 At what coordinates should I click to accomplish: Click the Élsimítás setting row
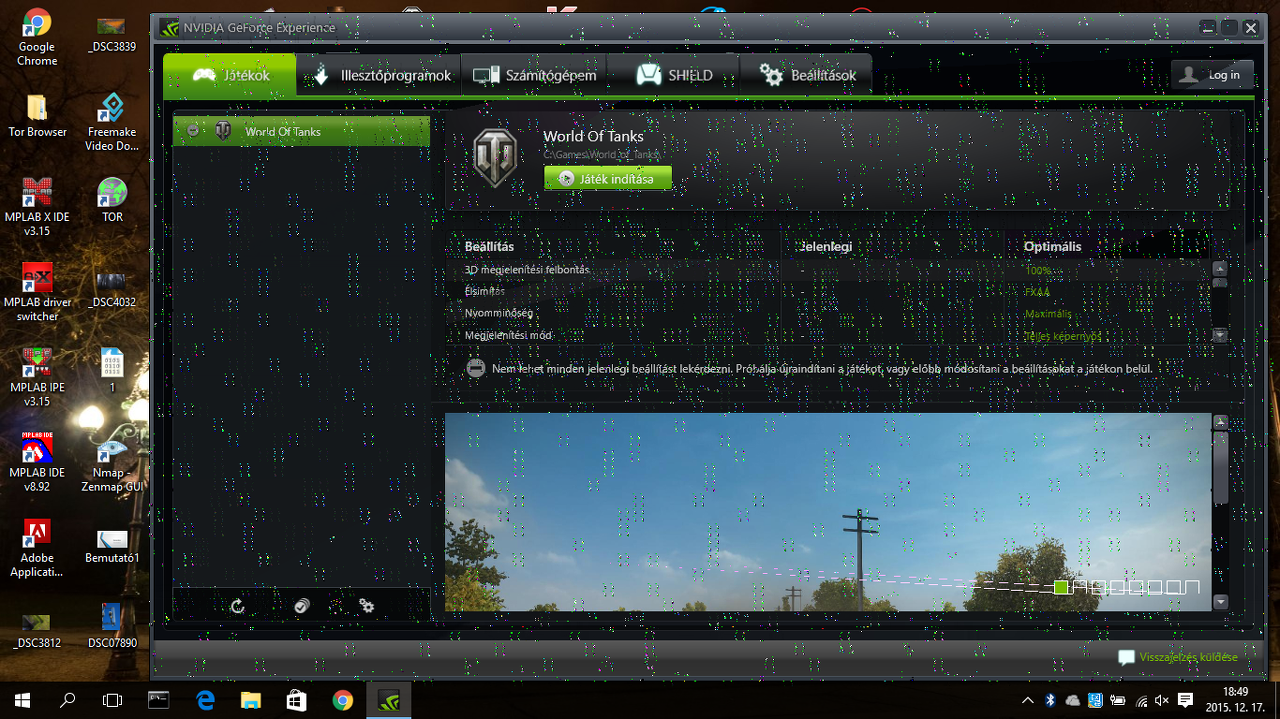[x=826, y=292]
